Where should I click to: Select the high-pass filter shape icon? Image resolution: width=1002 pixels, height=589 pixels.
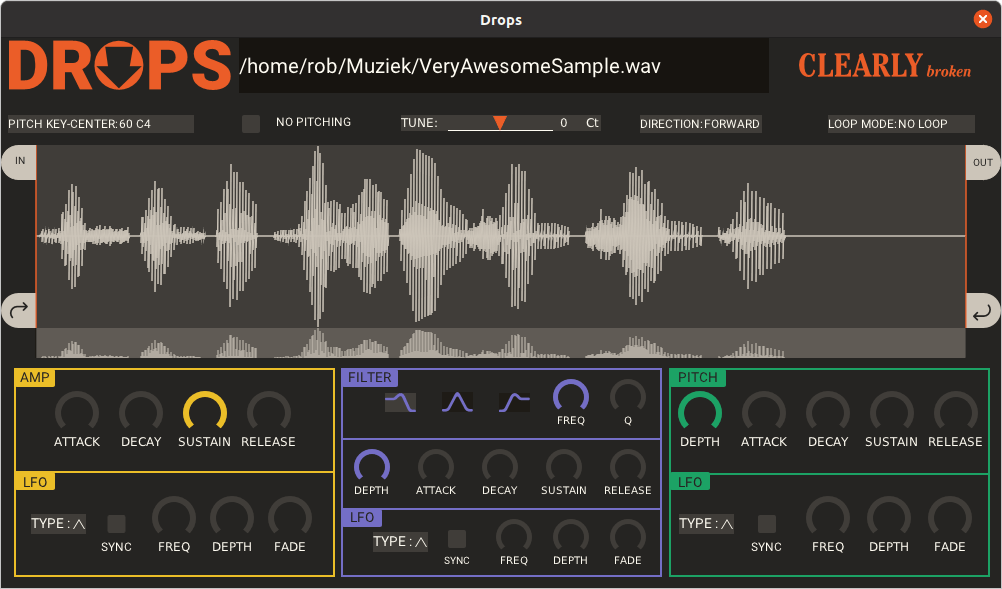point(514,402)
